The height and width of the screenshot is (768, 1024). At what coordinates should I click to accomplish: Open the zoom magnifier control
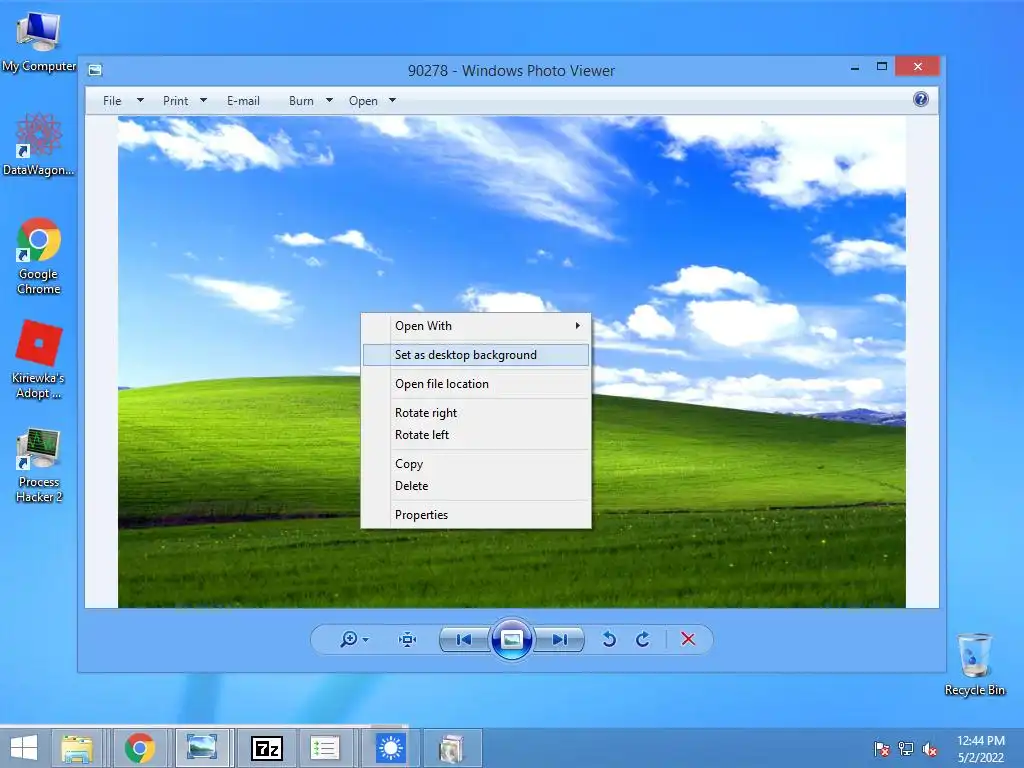point(349,639)
